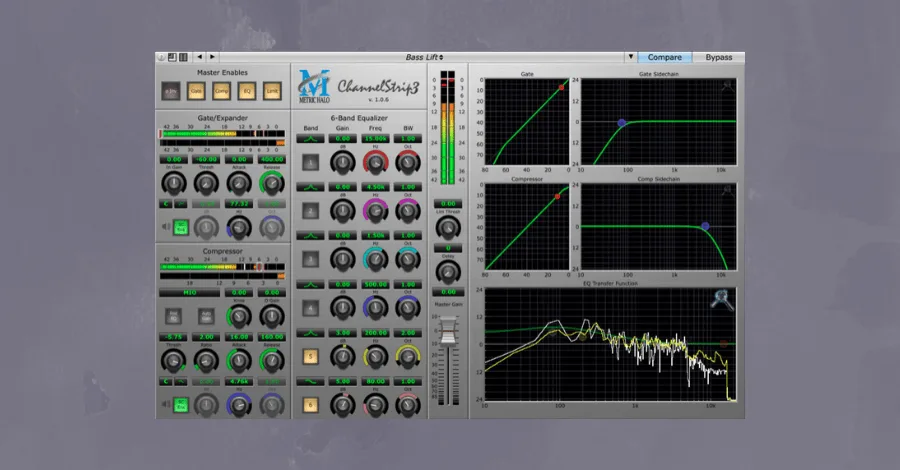
Task: Click the Comp Sidechain graph corner icon
Action: tap(727, 191)
